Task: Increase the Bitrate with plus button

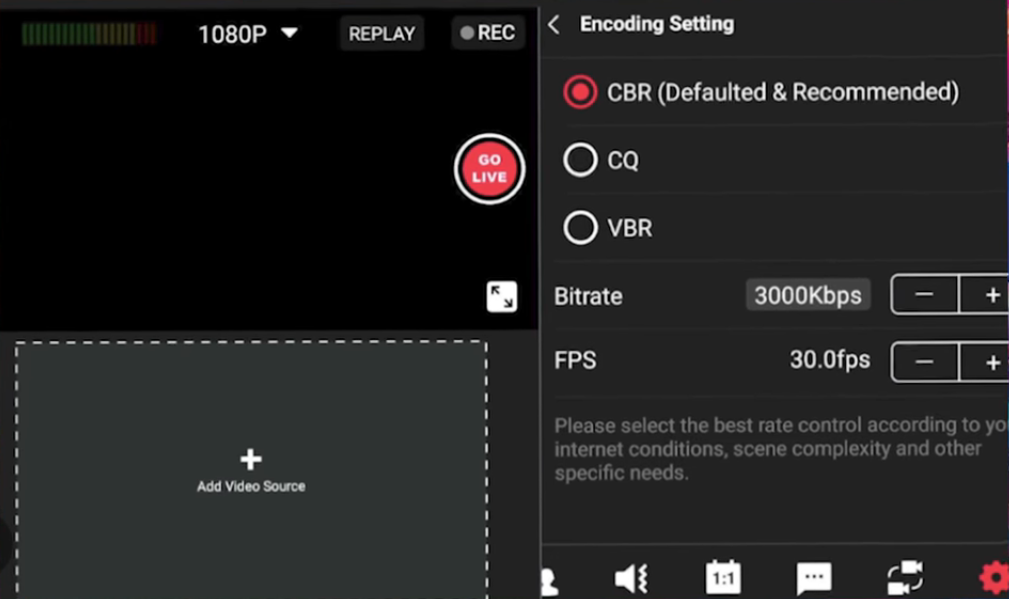Action: click(990, 295)
